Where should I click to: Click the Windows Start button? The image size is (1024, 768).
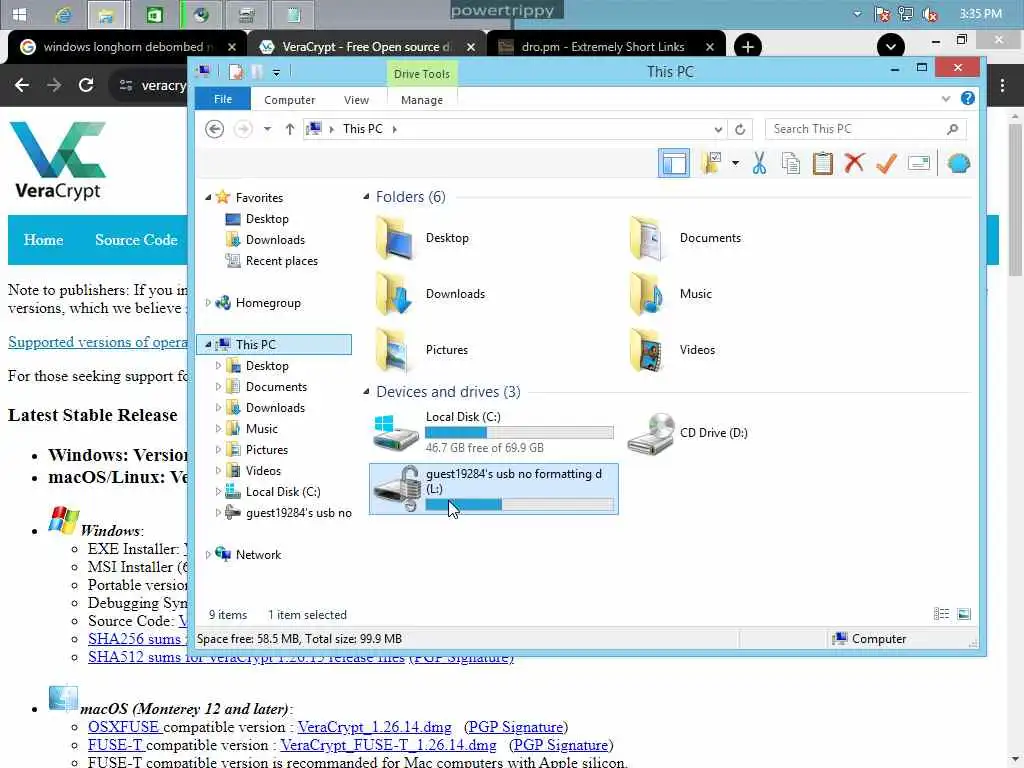[19, 14]
